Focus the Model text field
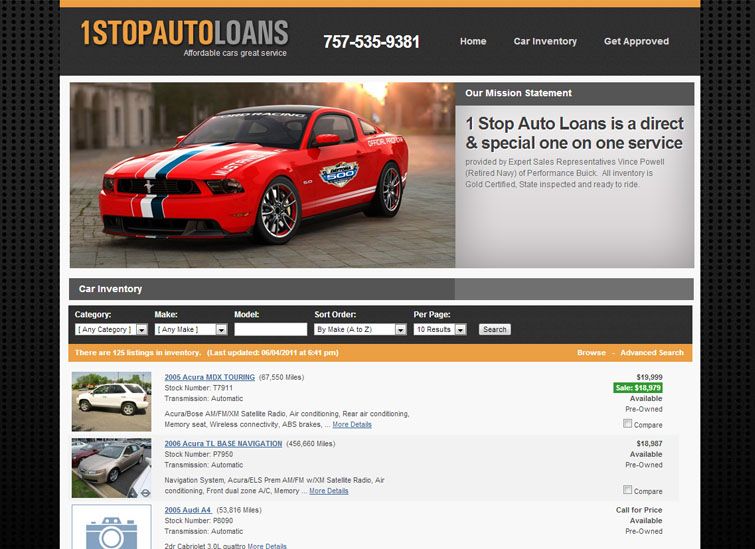This screenshot has width=755, height=549. (x=270, y=329)
